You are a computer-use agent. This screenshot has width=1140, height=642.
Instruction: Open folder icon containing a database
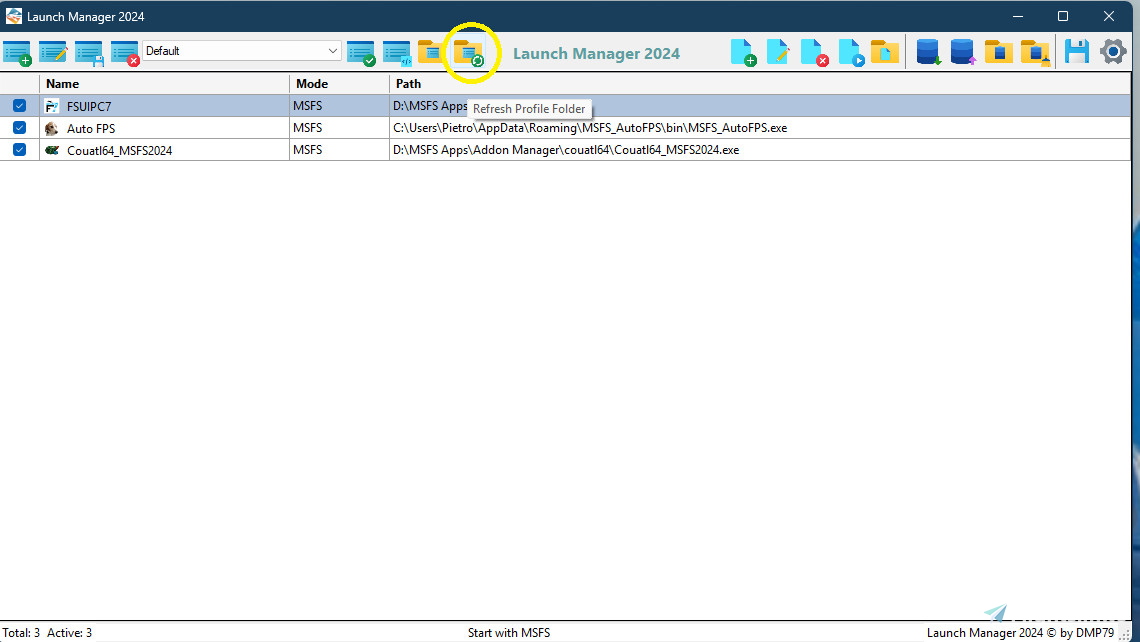pos(999,52)
